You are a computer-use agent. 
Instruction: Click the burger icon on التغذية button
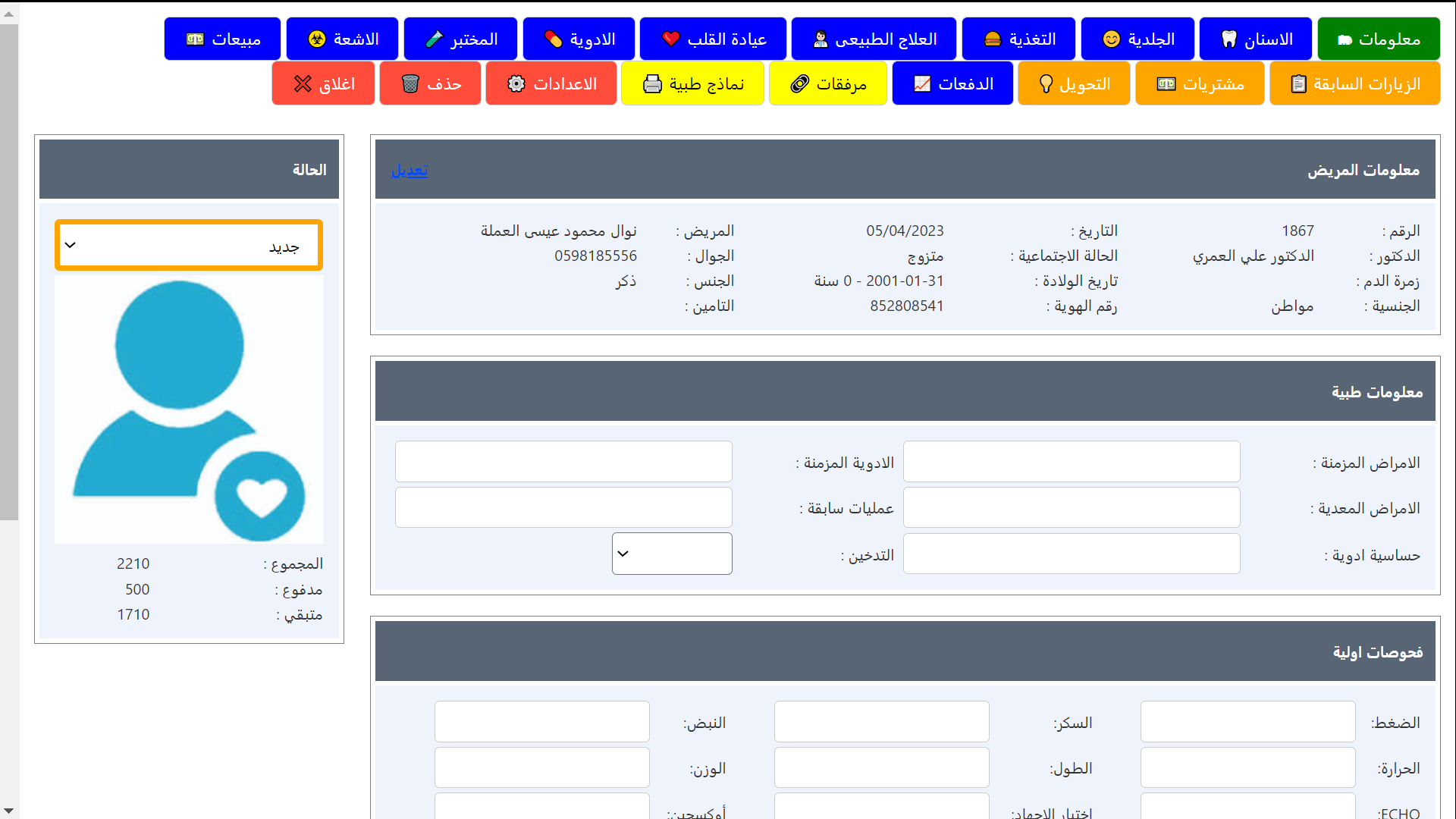click(993, 39)
